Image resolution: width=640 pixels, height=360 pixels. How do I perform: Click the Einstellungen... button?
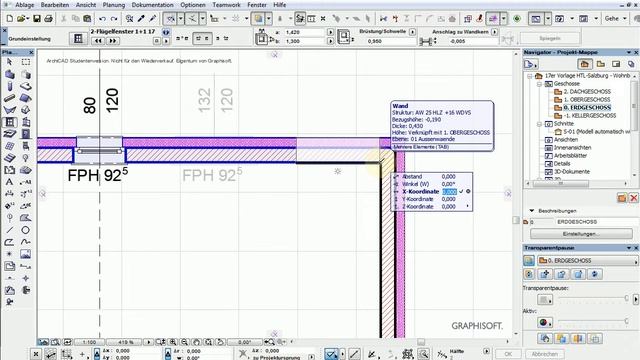click(x=581, y=234)
